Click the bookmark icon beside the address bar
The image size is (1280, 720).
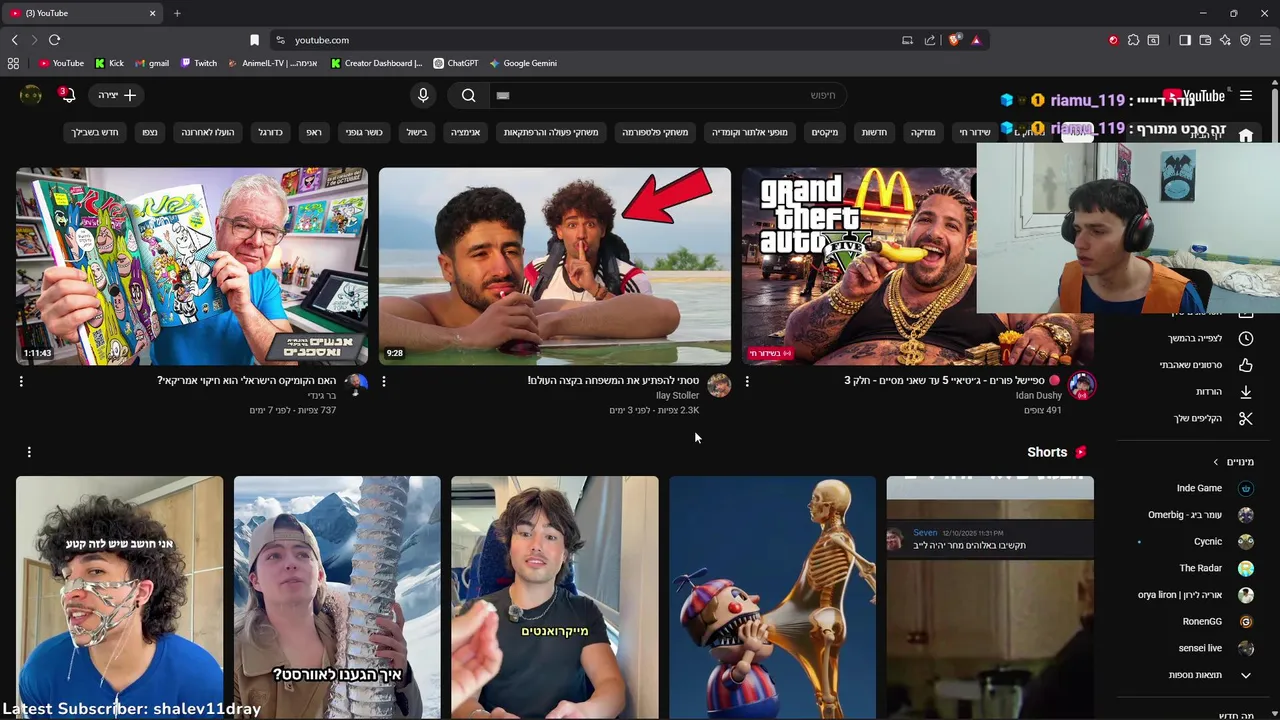point(254,40)
